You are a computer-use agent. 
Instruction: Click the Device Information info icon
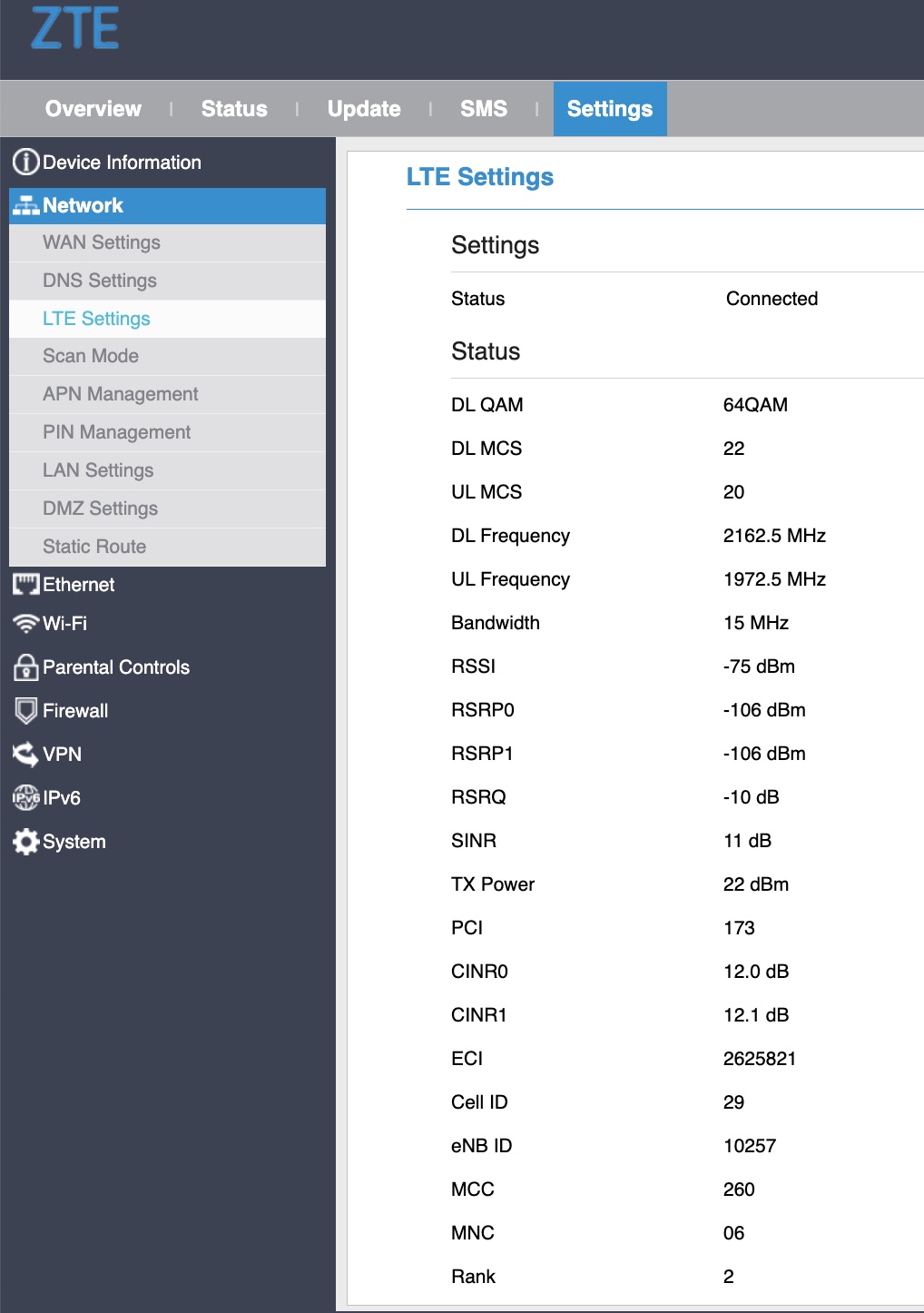[x=25, y=163]
